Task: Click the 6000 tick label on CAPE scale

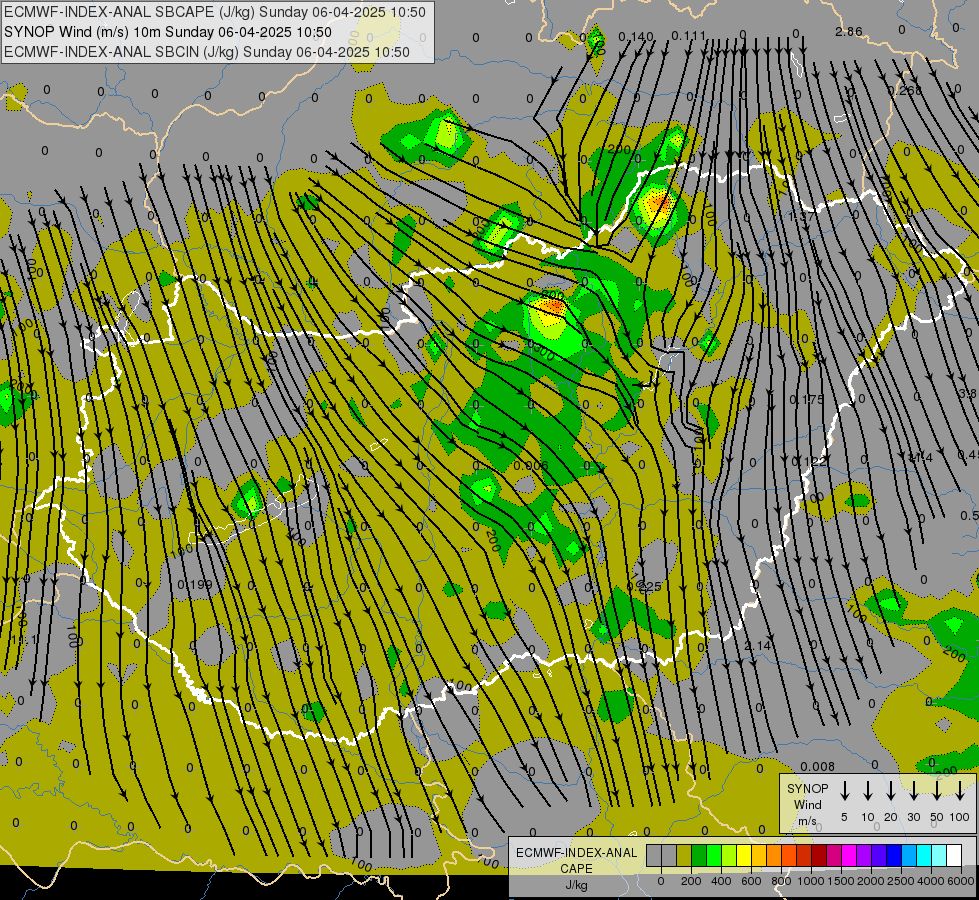Action: coord(961,881)
